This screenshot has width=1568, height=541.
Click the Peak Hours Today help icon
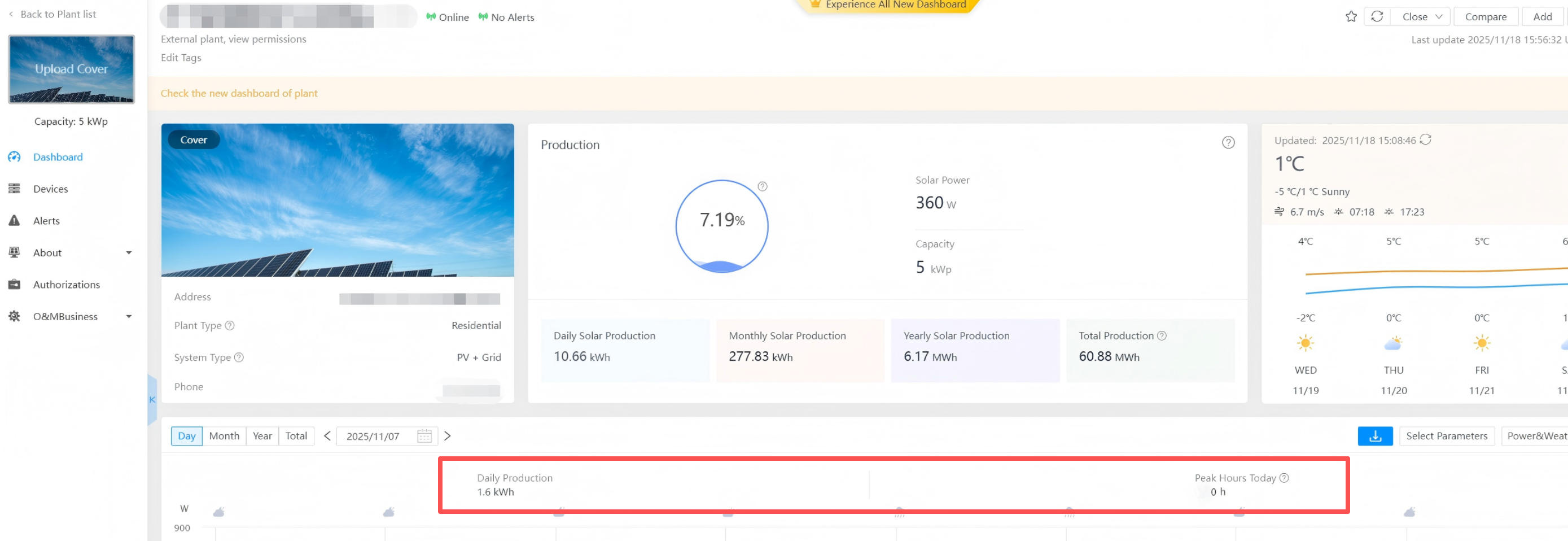(x=1284, y=478)
